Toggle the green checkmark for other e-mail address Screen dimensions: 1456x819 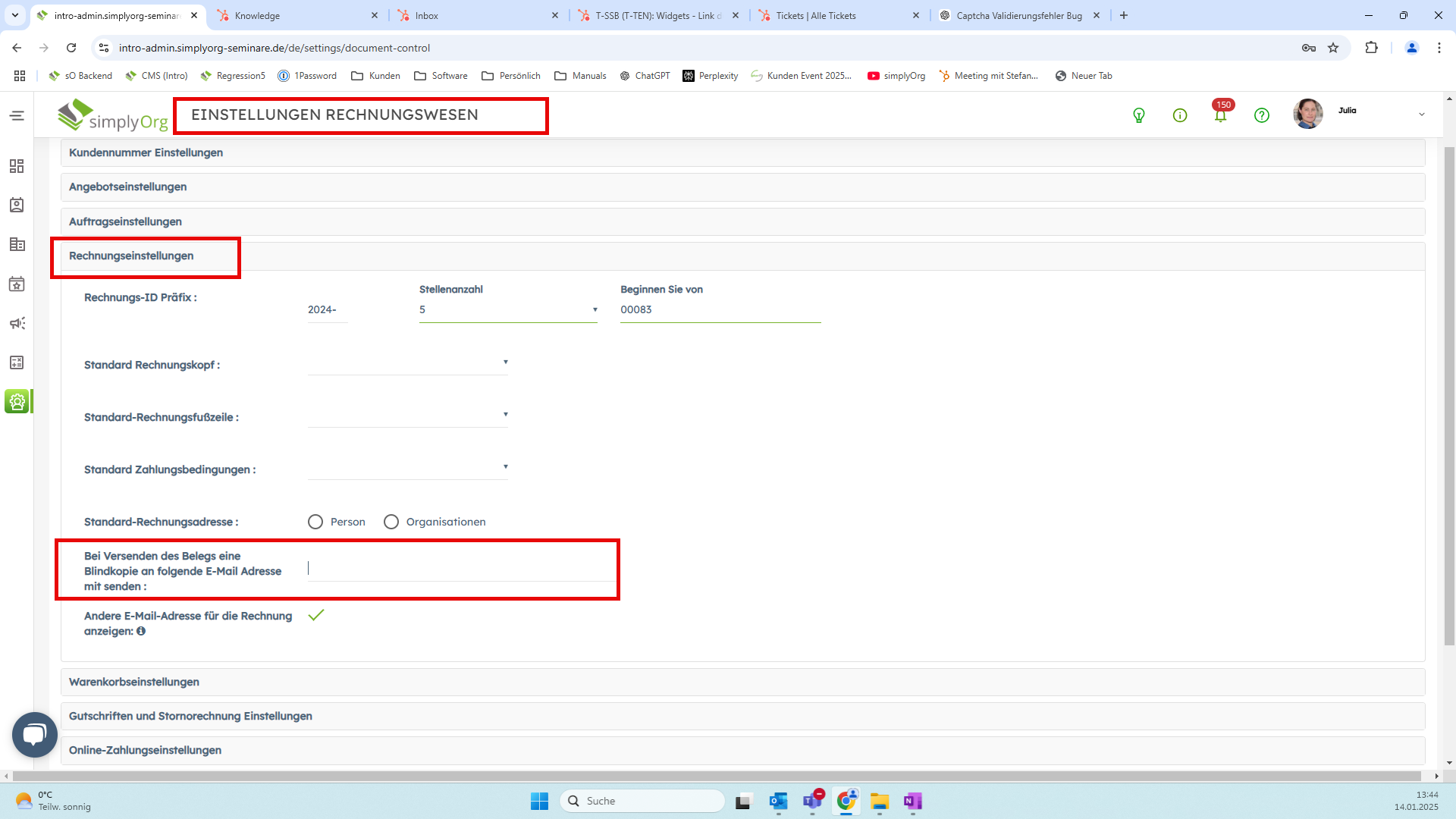[316, 615]
